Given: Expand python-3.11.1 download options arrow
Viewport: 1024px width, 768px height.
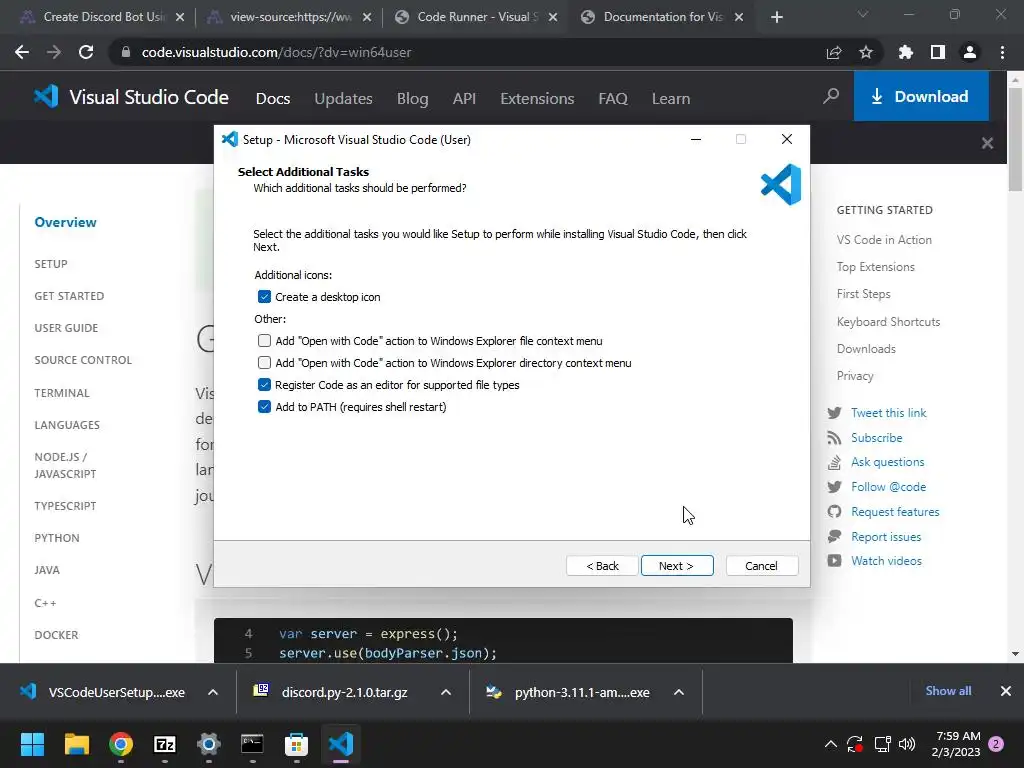Looking at the screenshot, I should click(679, 692).
